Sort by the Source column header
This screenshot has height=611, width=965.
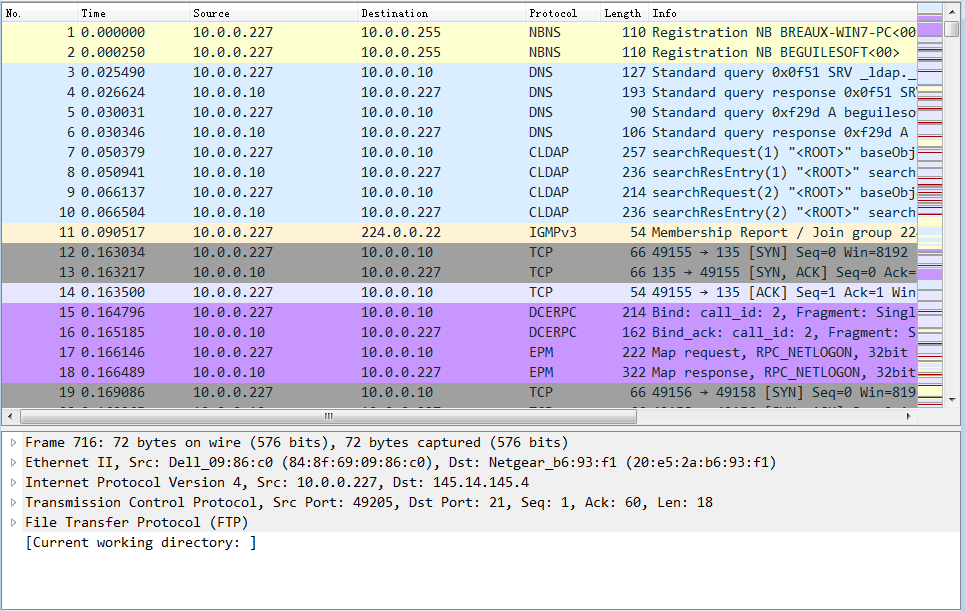[x=273, y=13]
